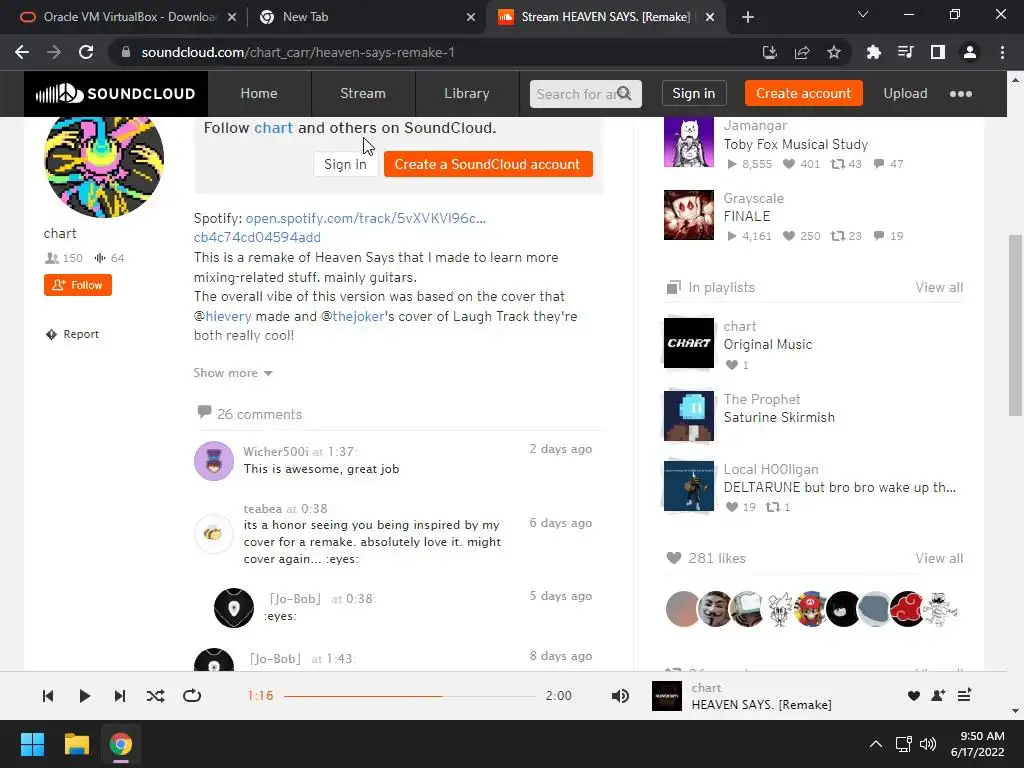Open teabea's commenter avatar
This screenshot has width=1024, height=768.
pos(214,534)
